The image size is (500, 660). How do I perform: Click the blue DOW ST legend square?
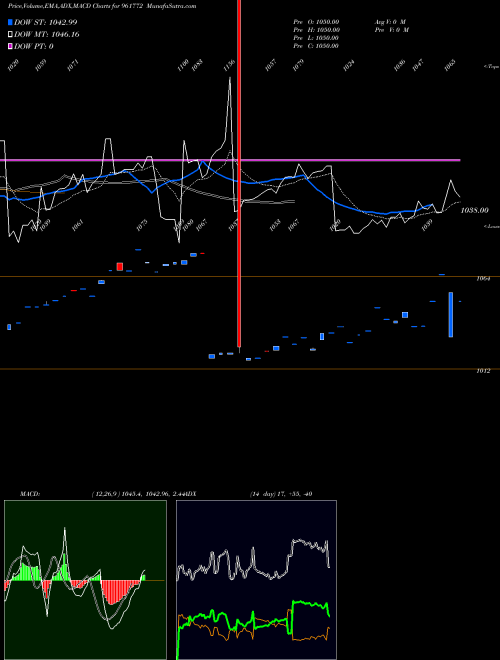[10, 22]
